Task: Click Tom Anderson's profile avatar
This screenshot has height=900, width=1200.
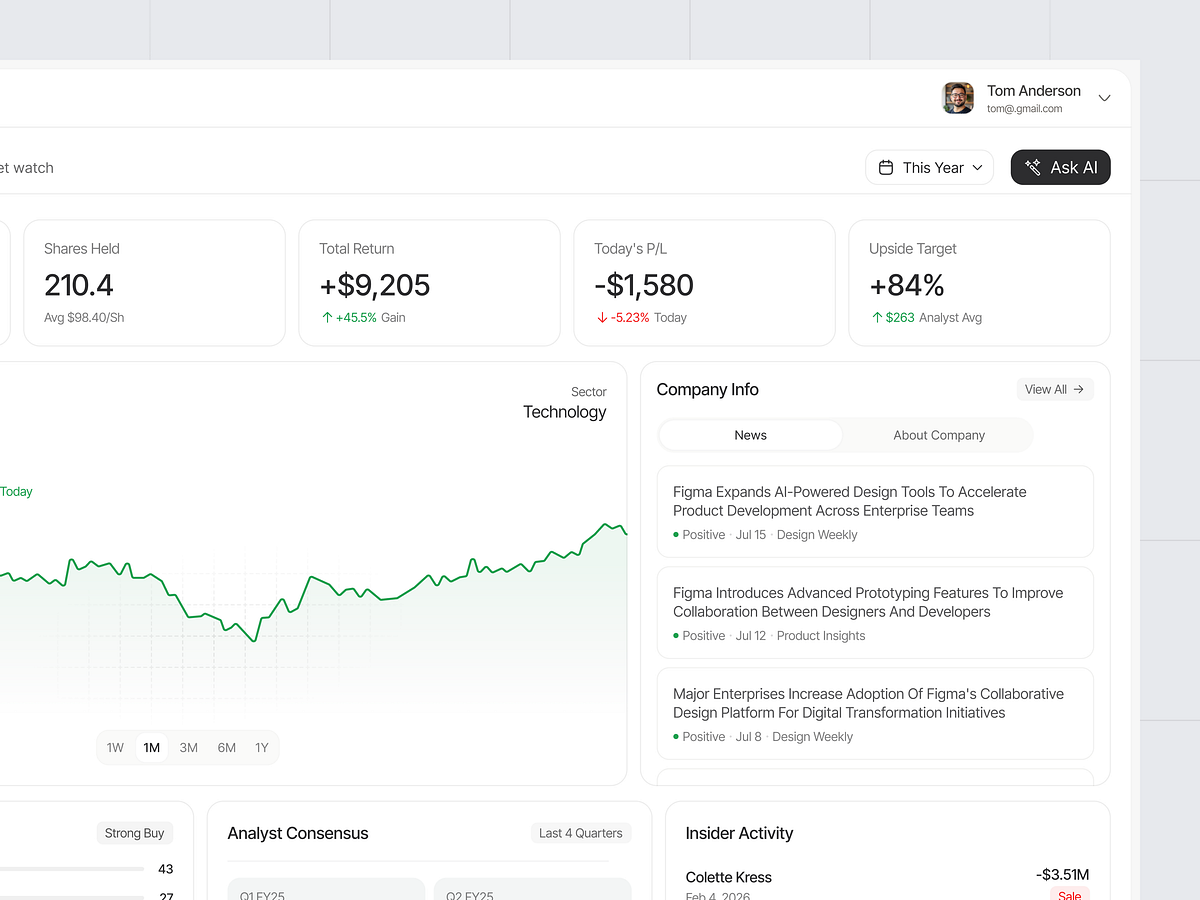Action: [958, 98]
